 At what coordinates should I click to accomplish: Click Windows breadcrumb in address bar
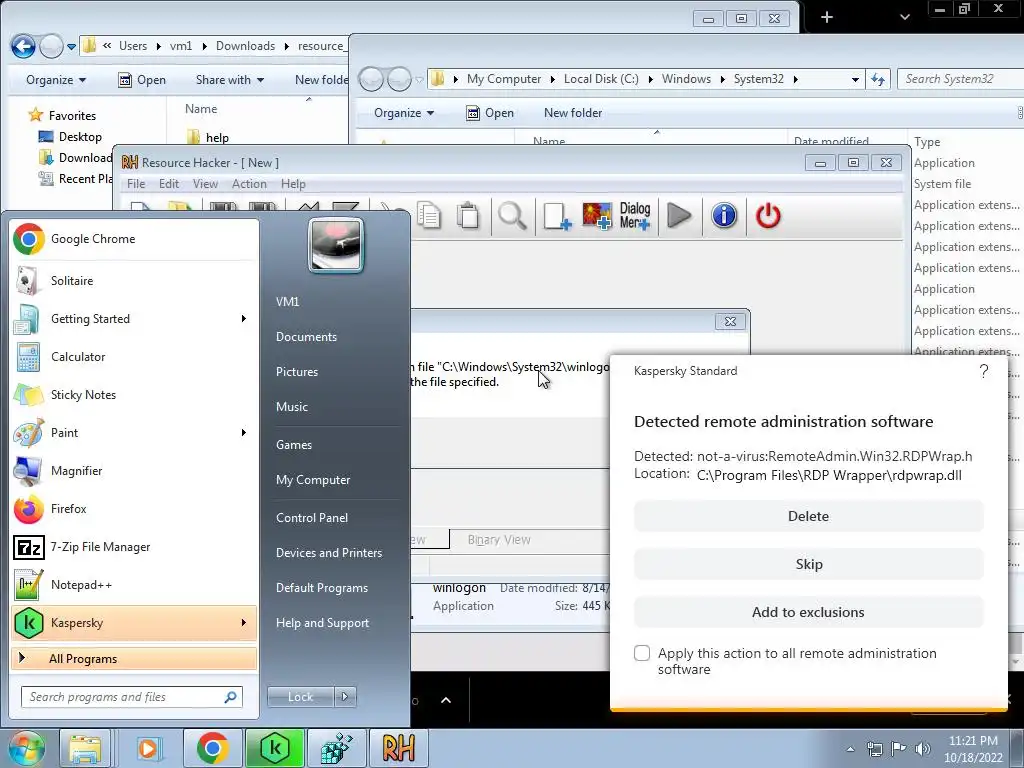(686, 79)
